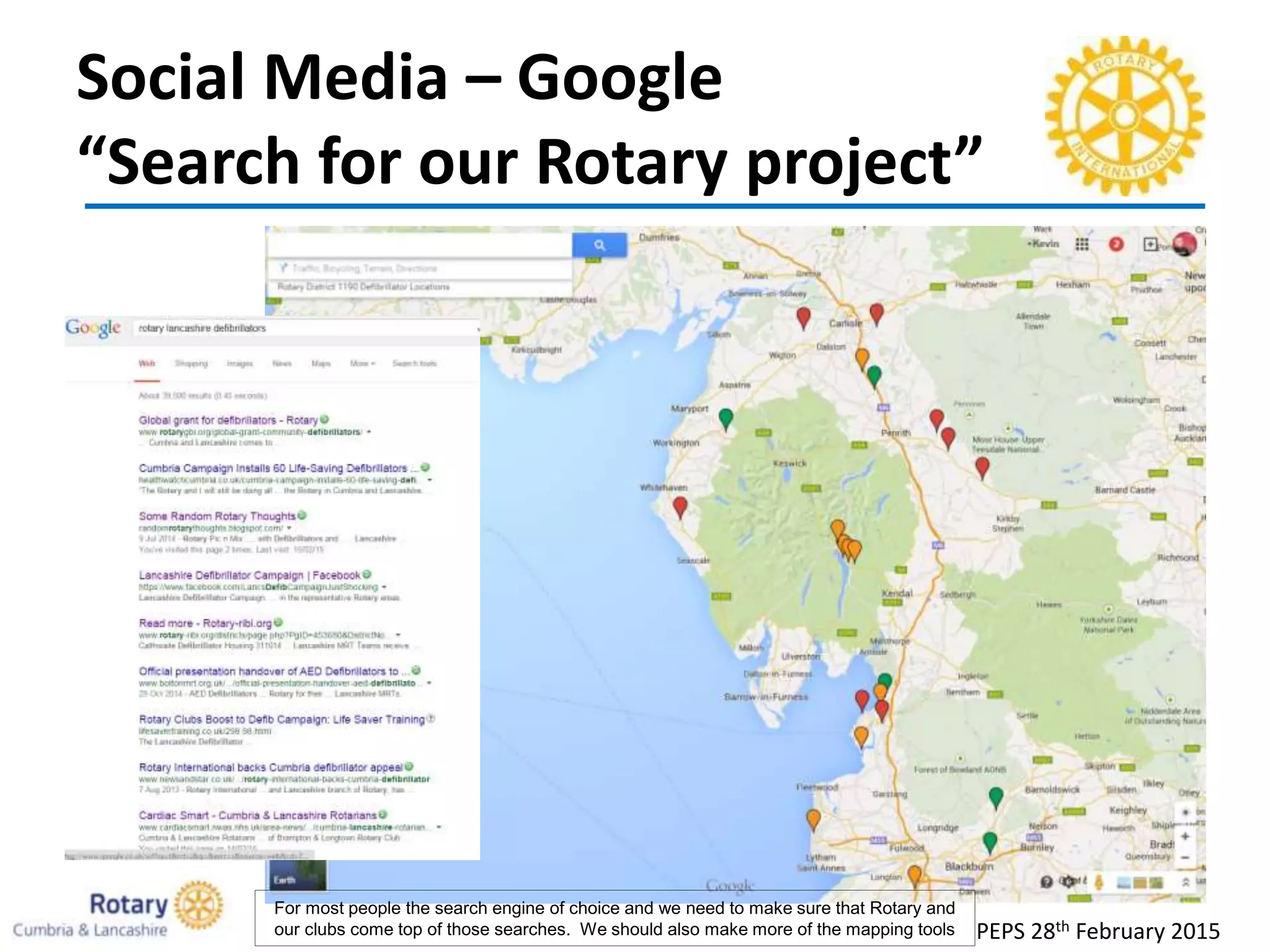Click 'Traffic, Bicycling, Terrain, Directions' row
This screenshot has width=1270, height=952.
[419, 268]
